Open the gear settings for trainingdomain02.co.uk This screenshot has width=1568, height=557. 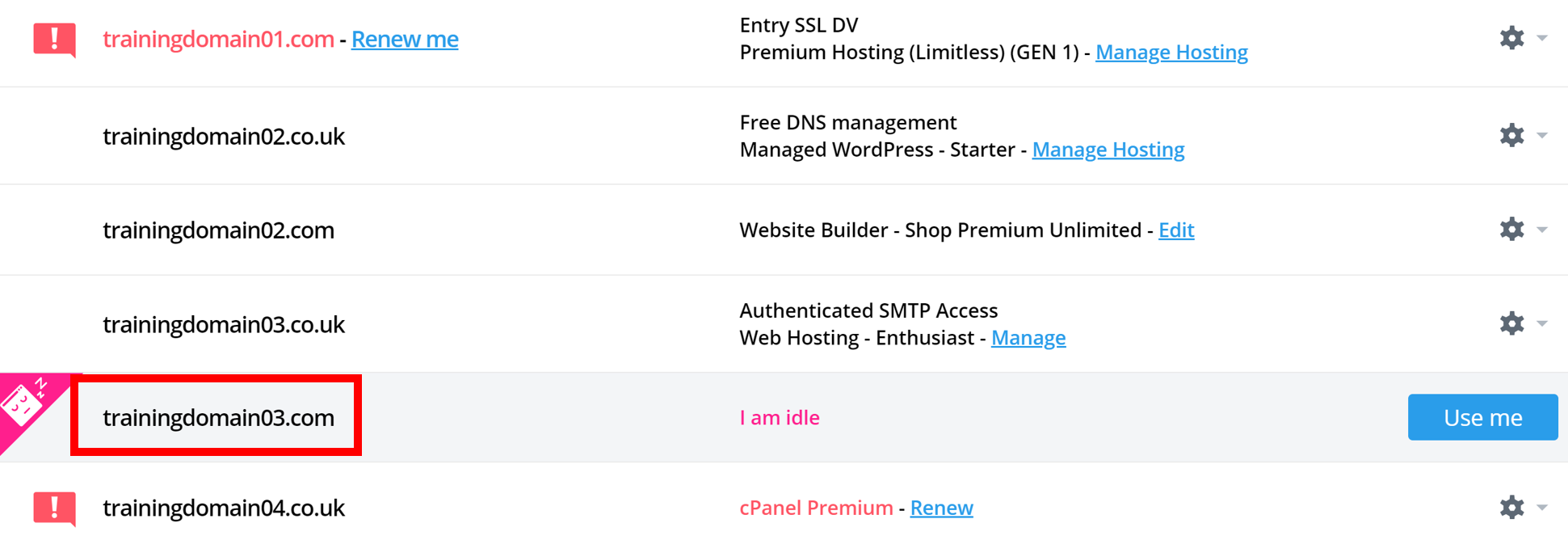point(1511,135)
